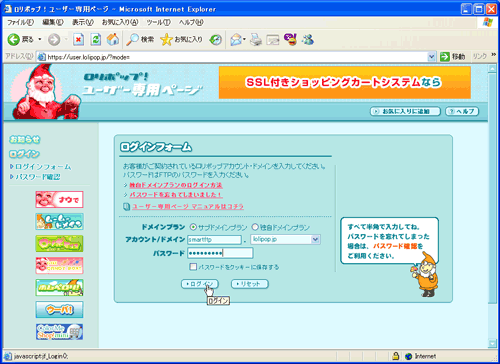Open the password confirmation sidebar link
This screenshot has height=364, width=500.
(38, 177)
